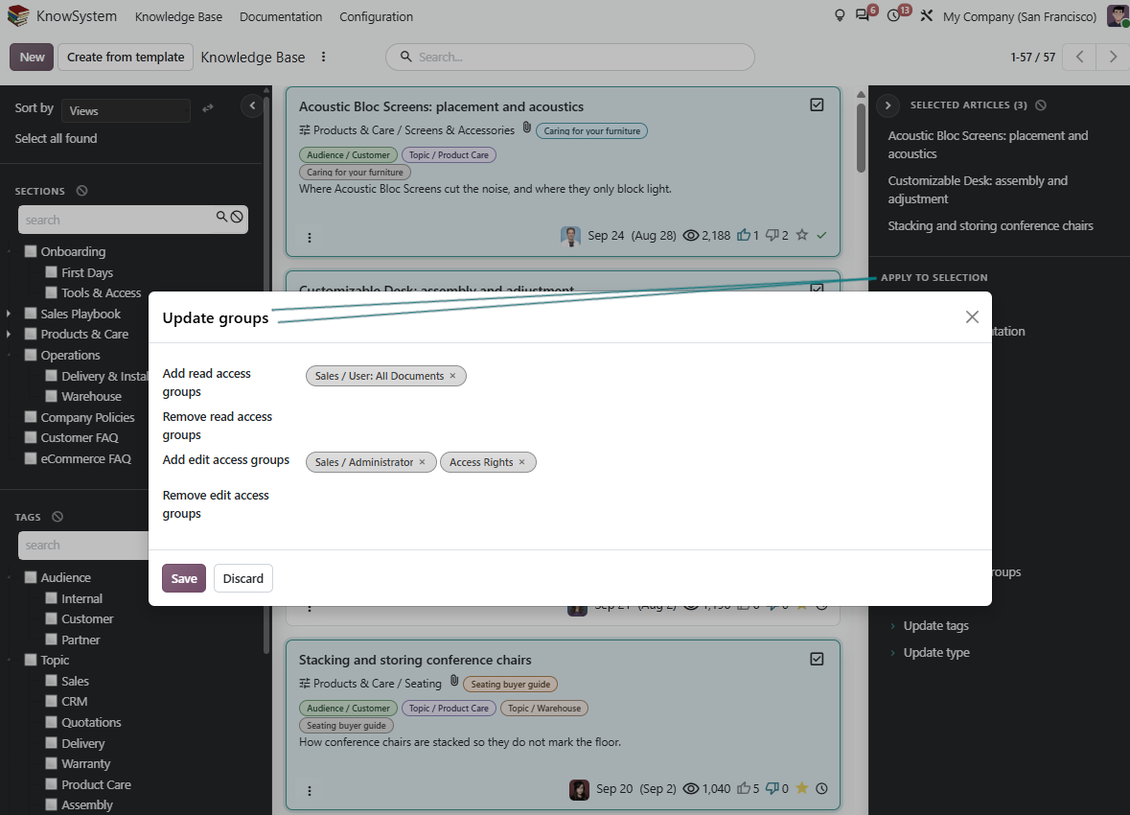Screen dimensions: 1130x815
Task: Expand the Products & Care section tree
Action: tap(9, 334)
